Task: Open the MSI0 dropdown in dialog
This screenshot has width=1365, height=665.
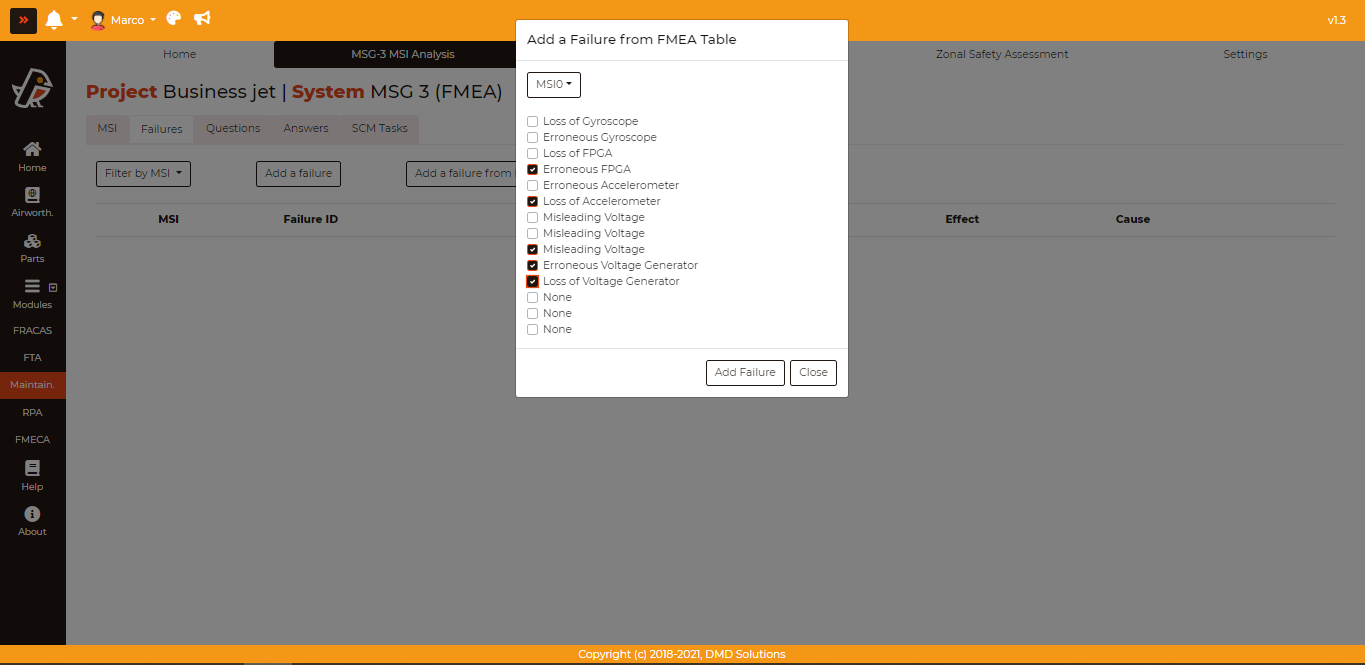Action: pos(553,85)
